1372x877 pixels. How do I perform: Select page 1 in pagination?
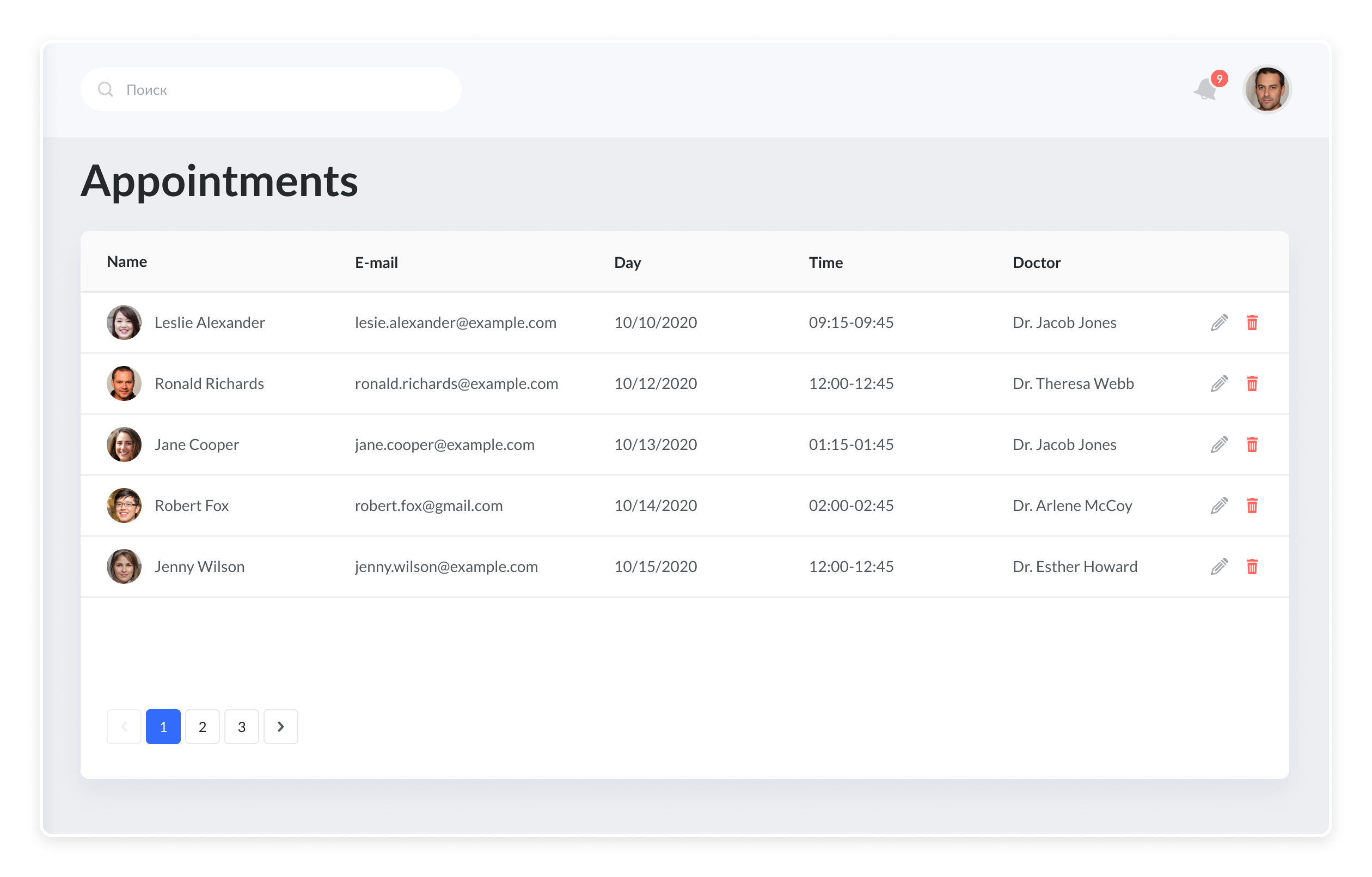coord(163,727)
